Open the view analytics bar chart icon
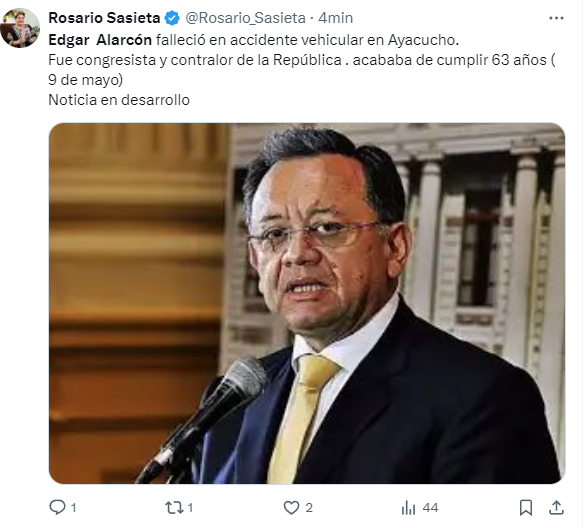This screenshot has height=528, width=586. [408, 508]
